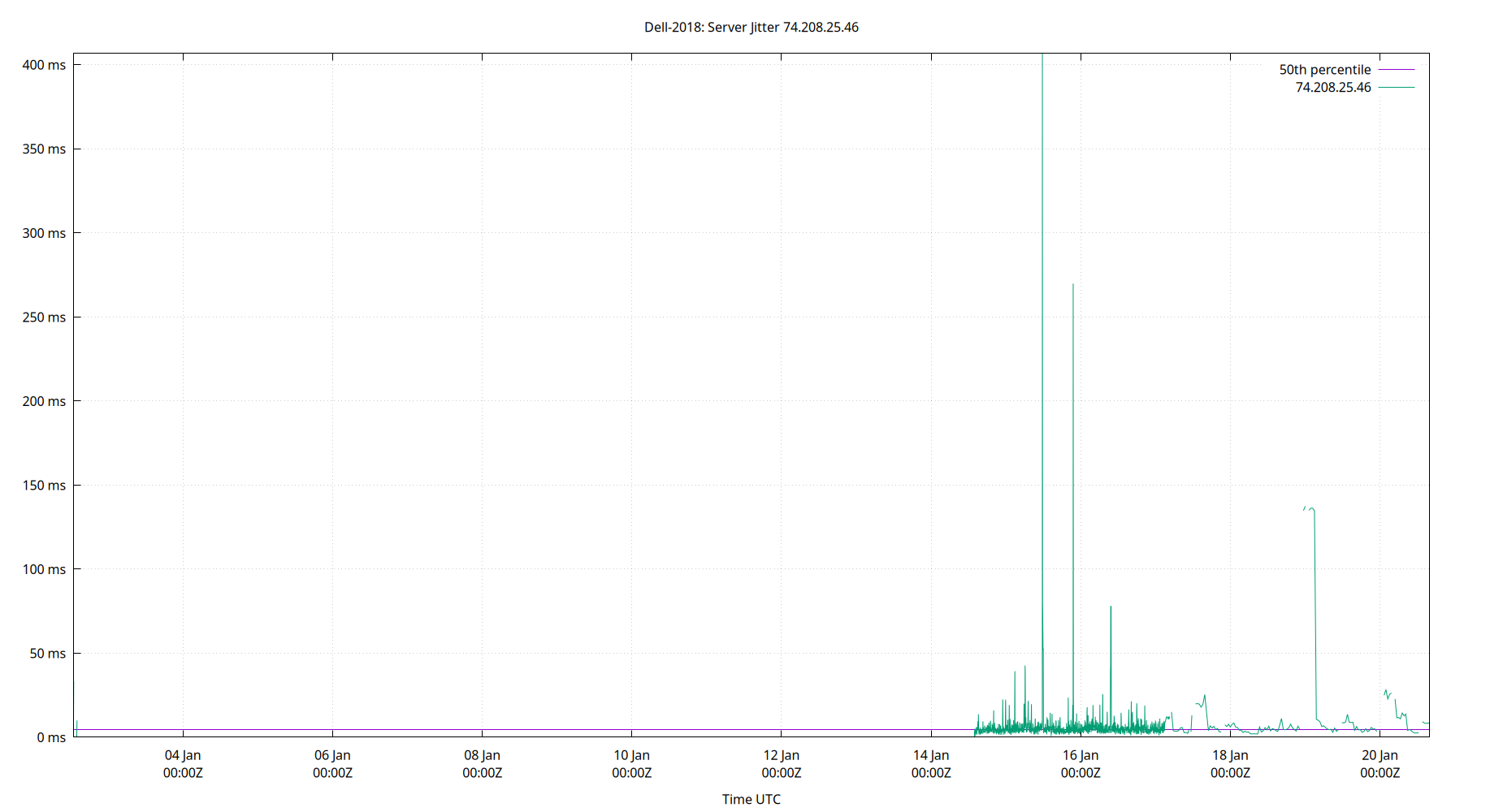Select the '50th percentile' legend entry
Image resolution: width=1503 pixels, height=812 pixels.
[x=1323, y=70]
